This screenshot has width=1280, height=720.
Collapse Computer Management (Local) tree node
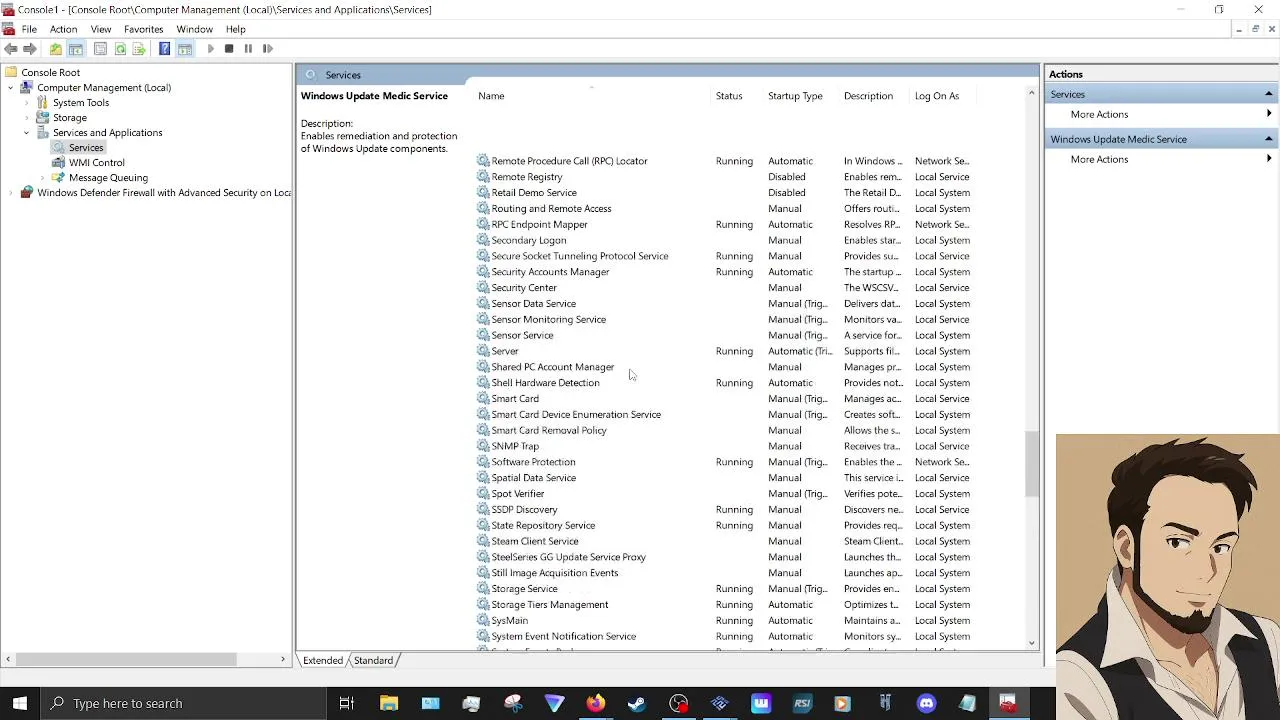[11, 87]
